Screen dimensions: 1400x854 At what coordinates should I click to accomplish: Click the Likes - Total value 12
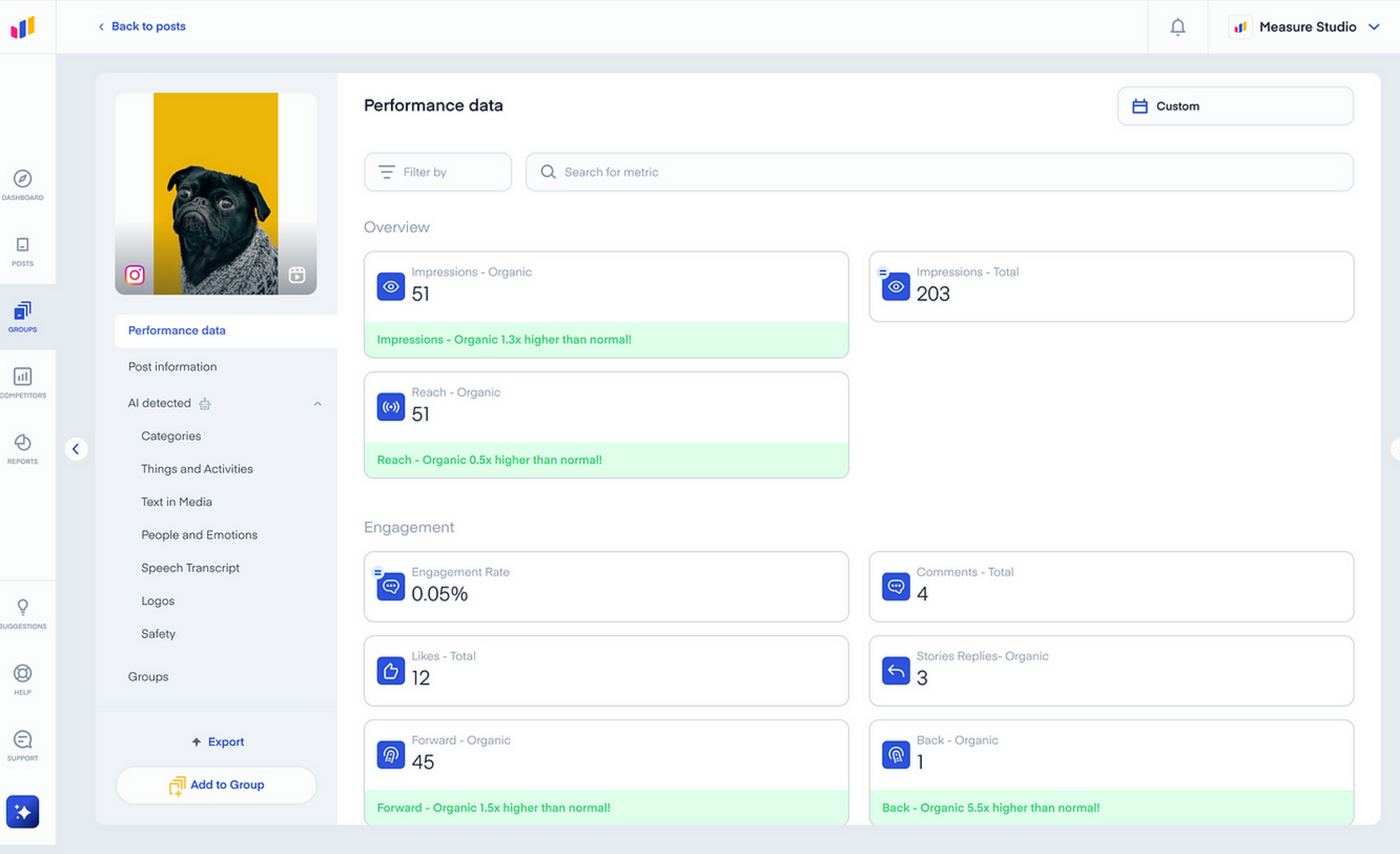click(x=421, y=678)
